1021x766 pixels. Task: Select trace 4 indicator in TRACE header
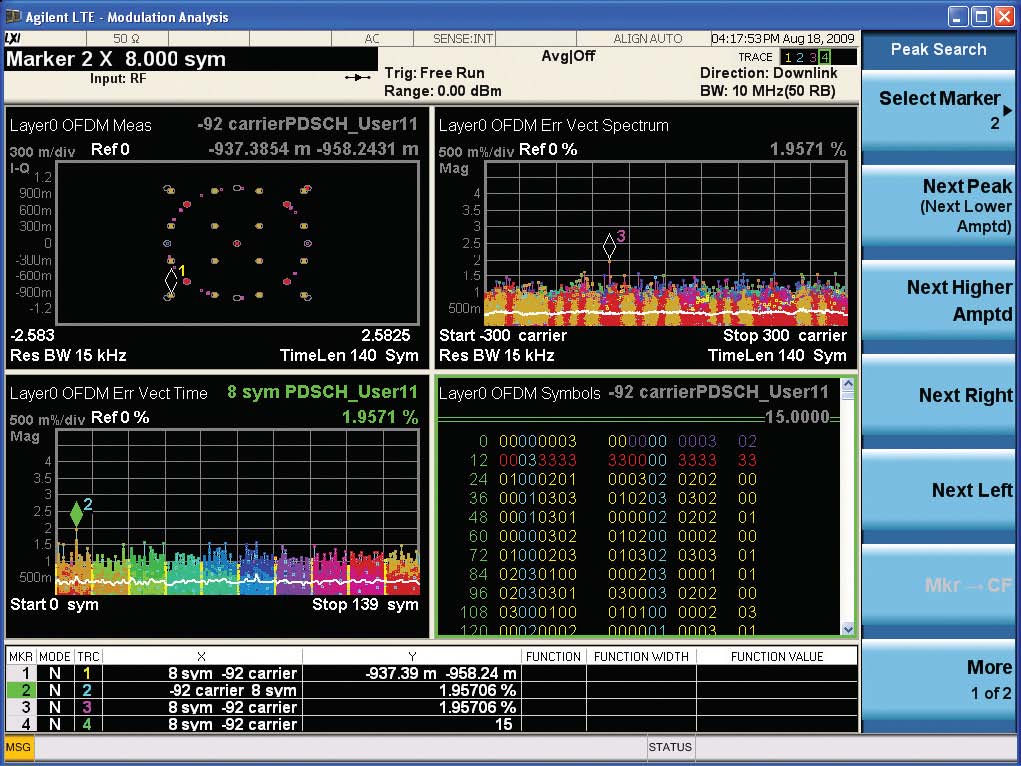point(824,57)
